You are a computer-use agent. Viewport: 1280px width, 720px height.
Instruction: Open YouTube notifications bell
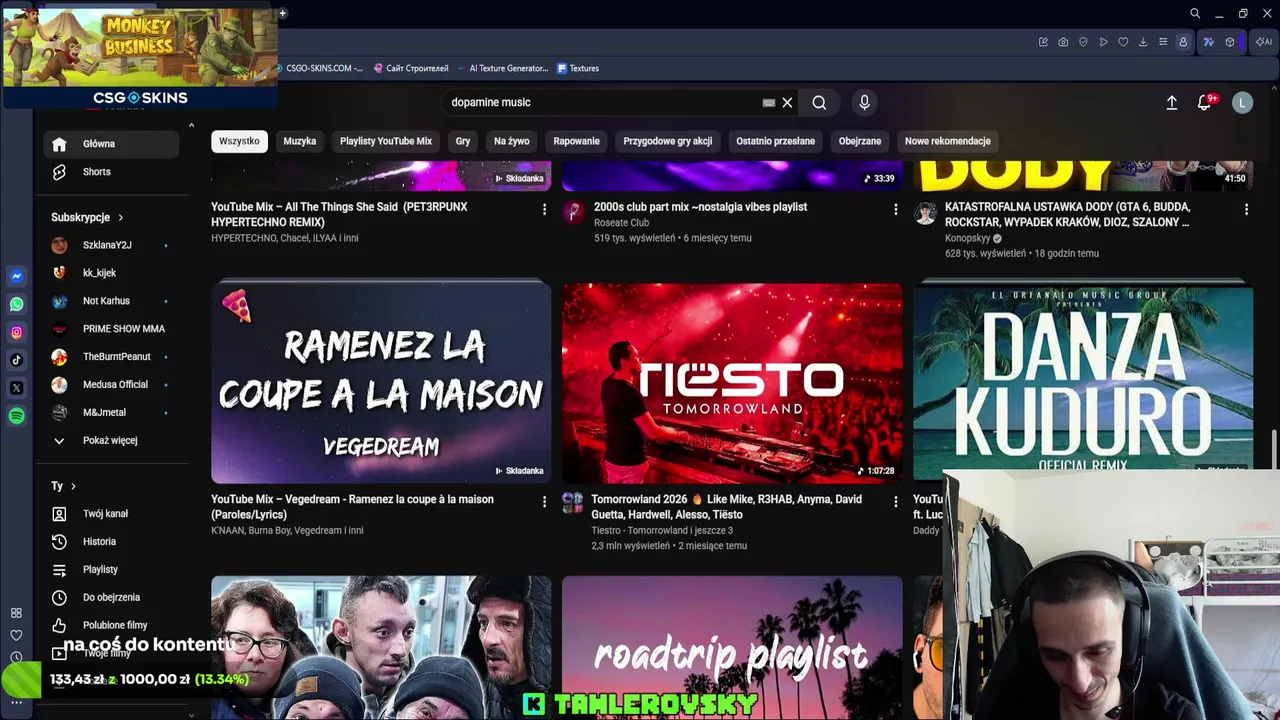pos(1205,102)
